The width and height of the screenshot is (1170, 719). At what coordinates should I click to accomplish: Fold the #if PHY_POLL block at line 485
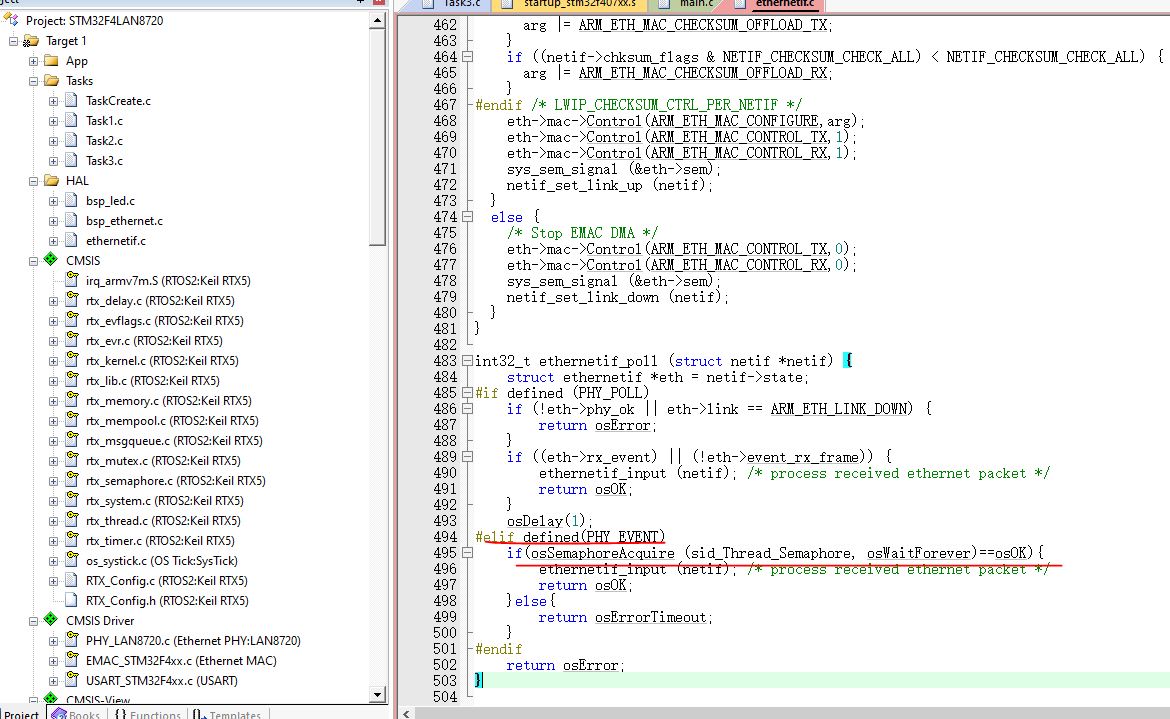pos(468,392)
